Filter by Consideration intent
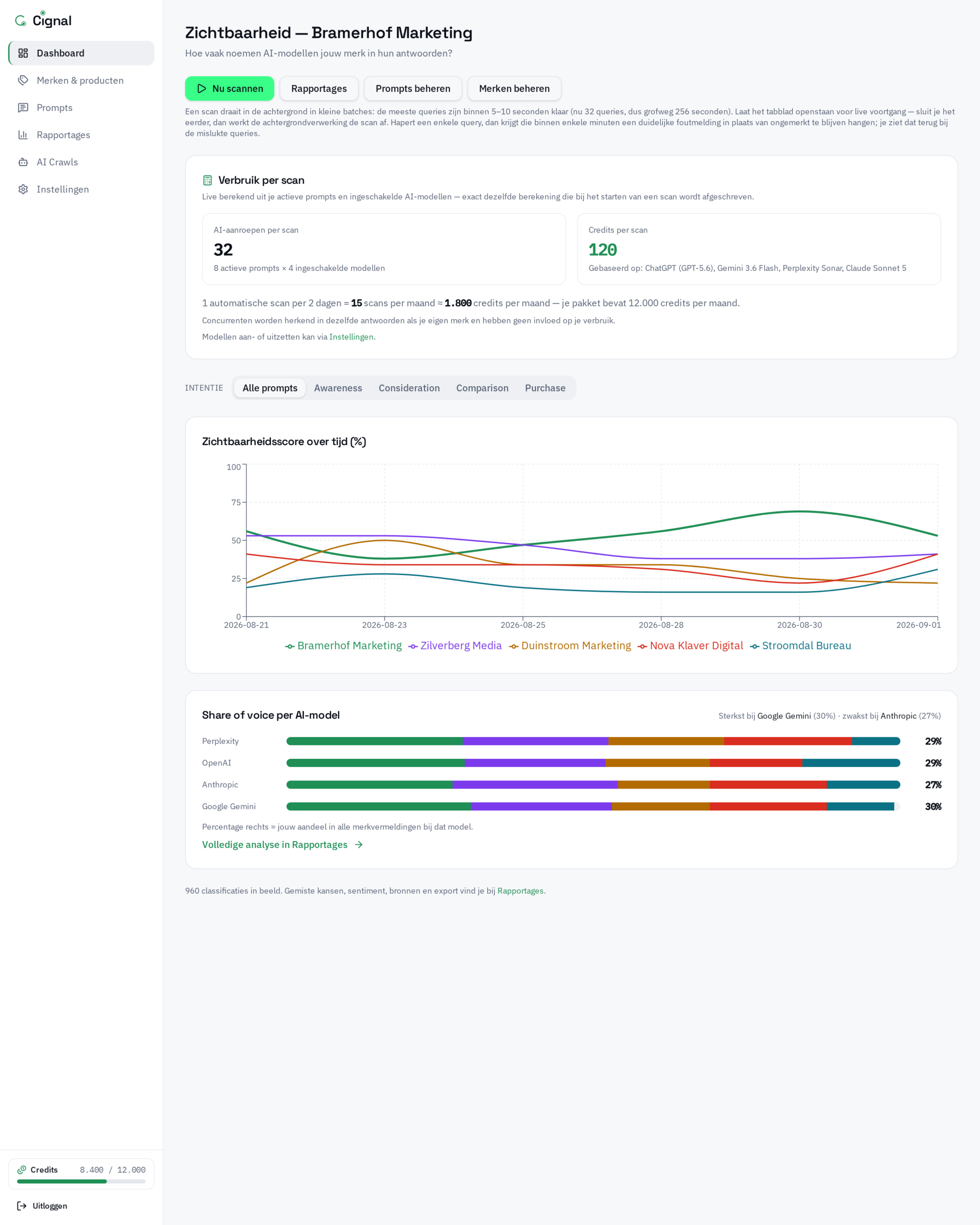The image size is (980, 1225). 409,388
